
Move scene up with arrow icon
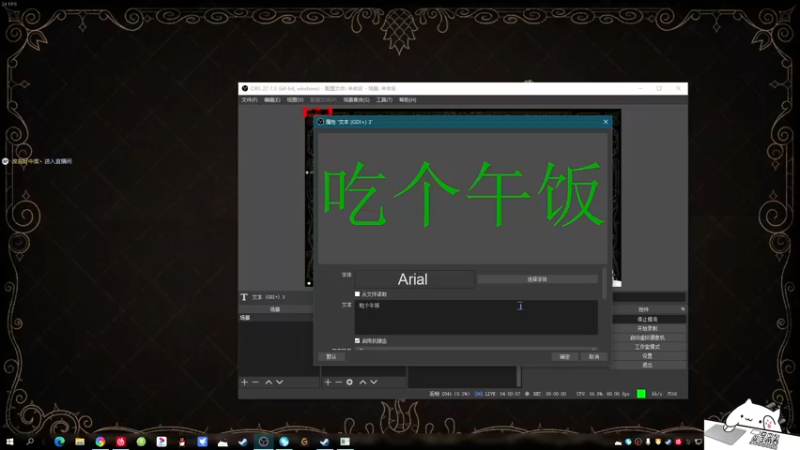(x=268, y=382)
